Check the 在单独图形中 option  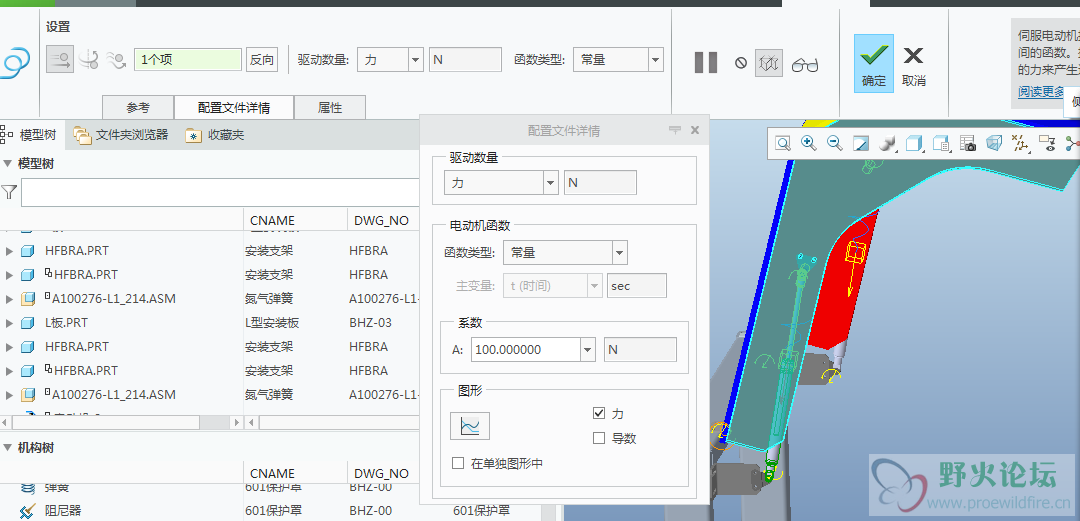(x=458, y=463)
